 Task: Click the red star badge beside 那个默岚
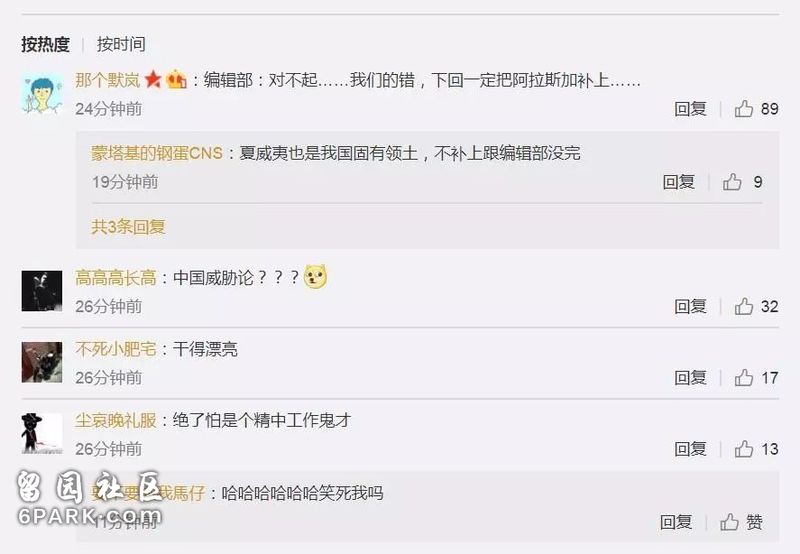153,80
